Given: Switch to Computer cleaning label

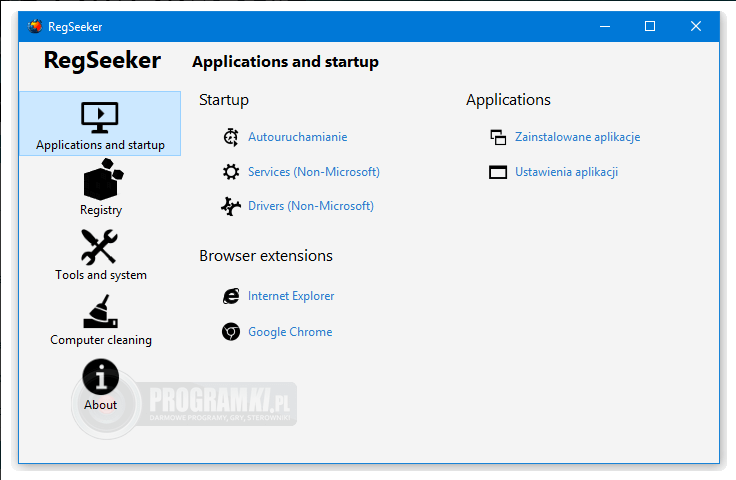Looking at the screenshot, I should [x=101, y=340].
